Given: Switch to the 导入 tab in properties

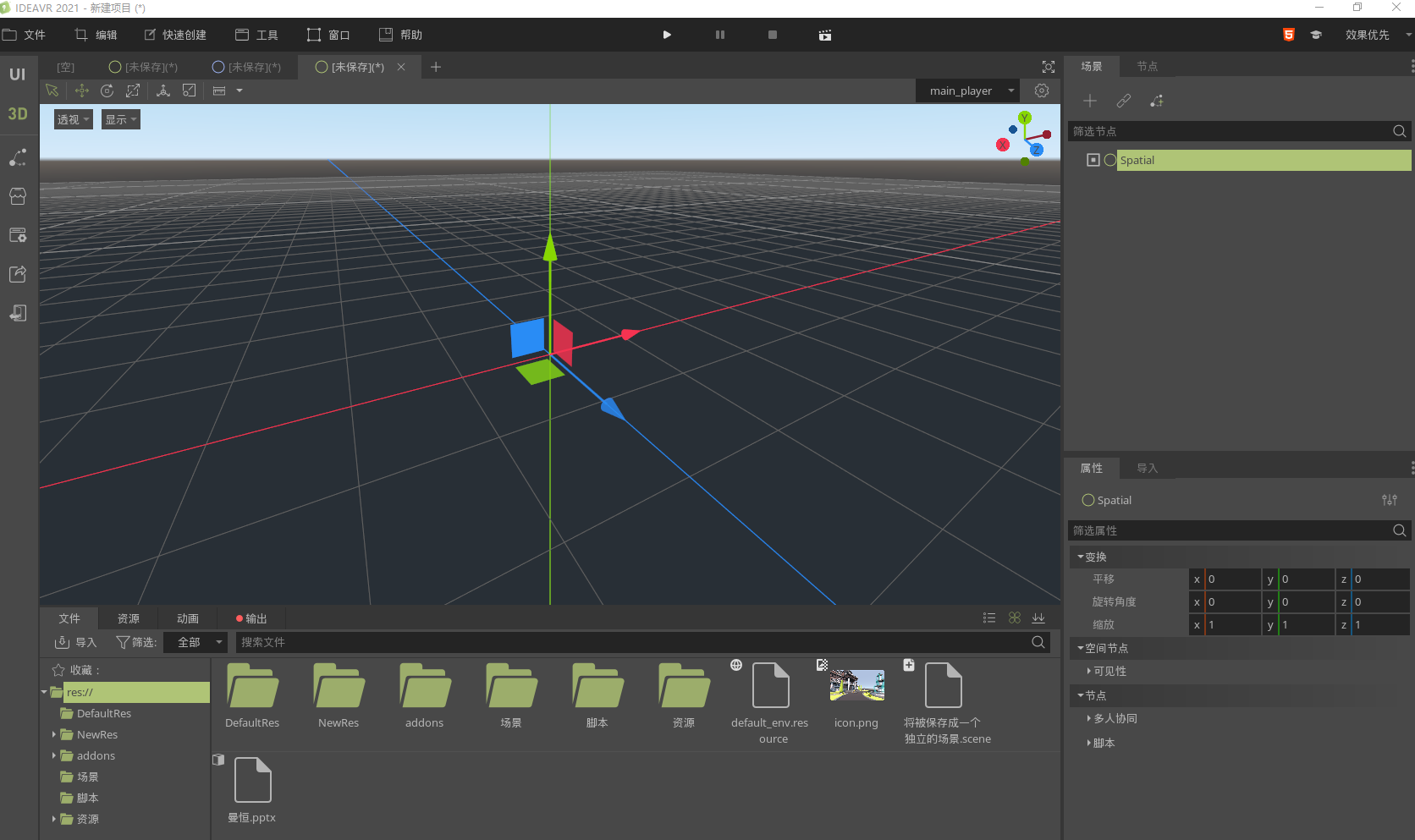Looking at the screenshot, I should [1147, 468].
